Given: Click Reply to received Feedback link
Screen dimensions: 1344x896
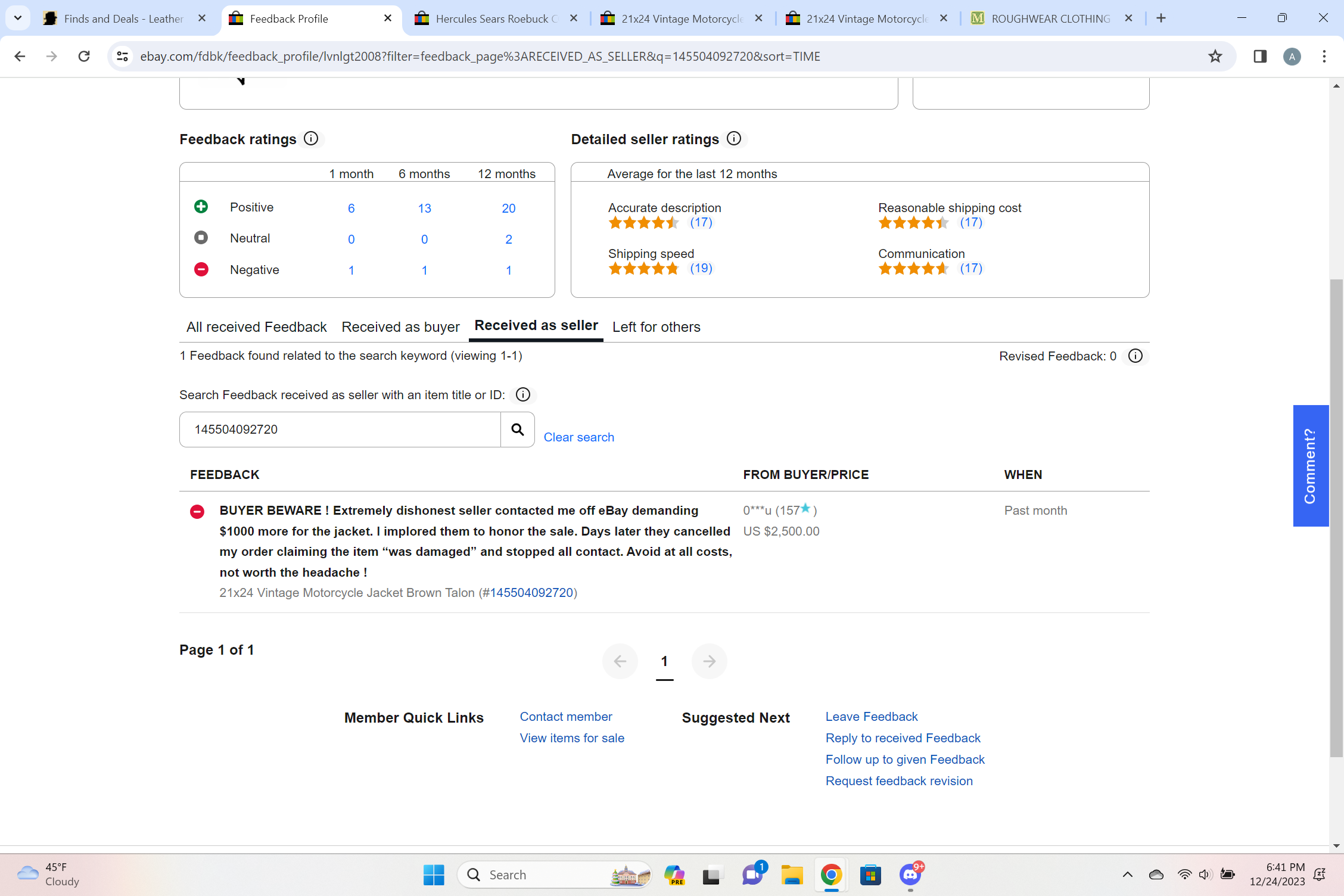Looking at the screenshot, I should tap(903, 738).
